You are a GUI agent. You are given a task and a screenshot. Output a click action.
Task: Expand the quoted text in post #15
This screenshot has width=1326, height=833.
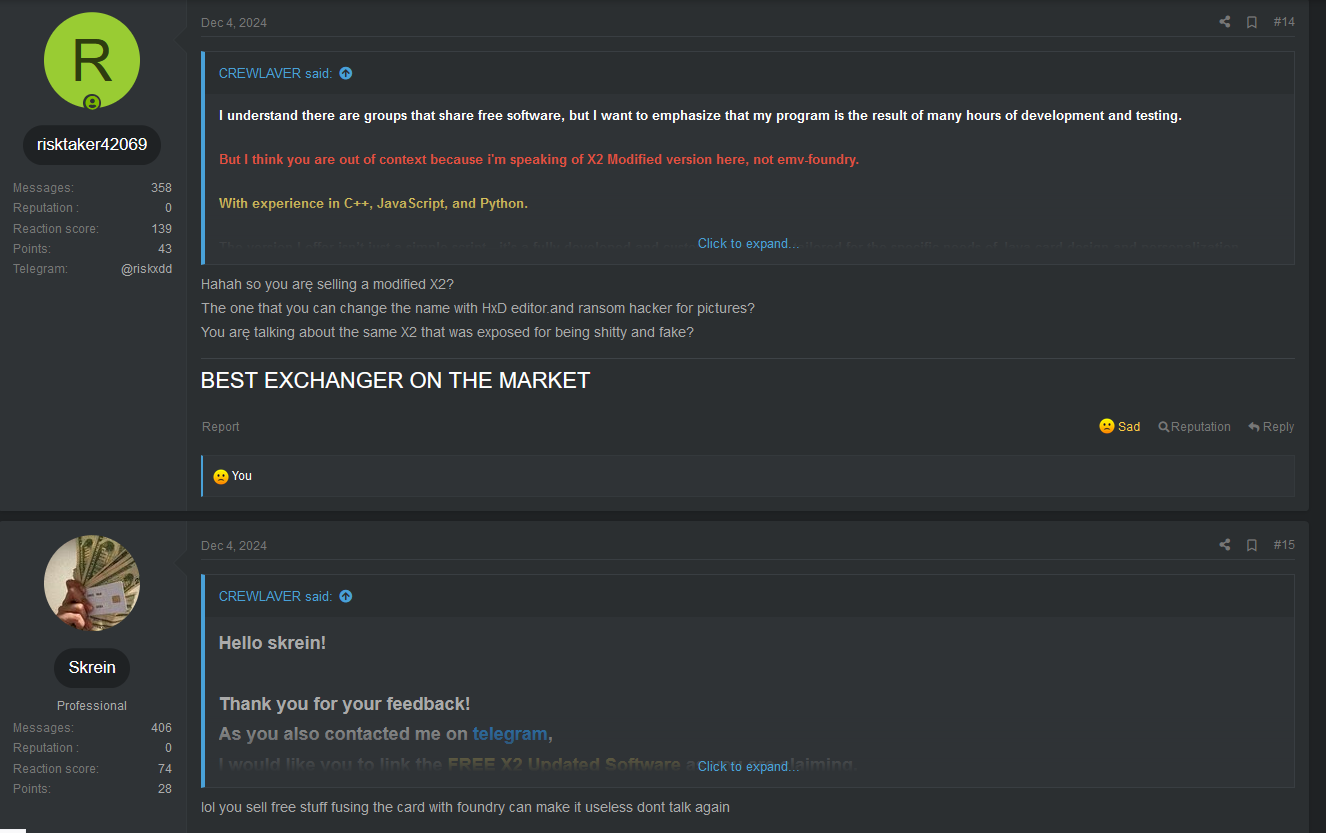(748, 766)
